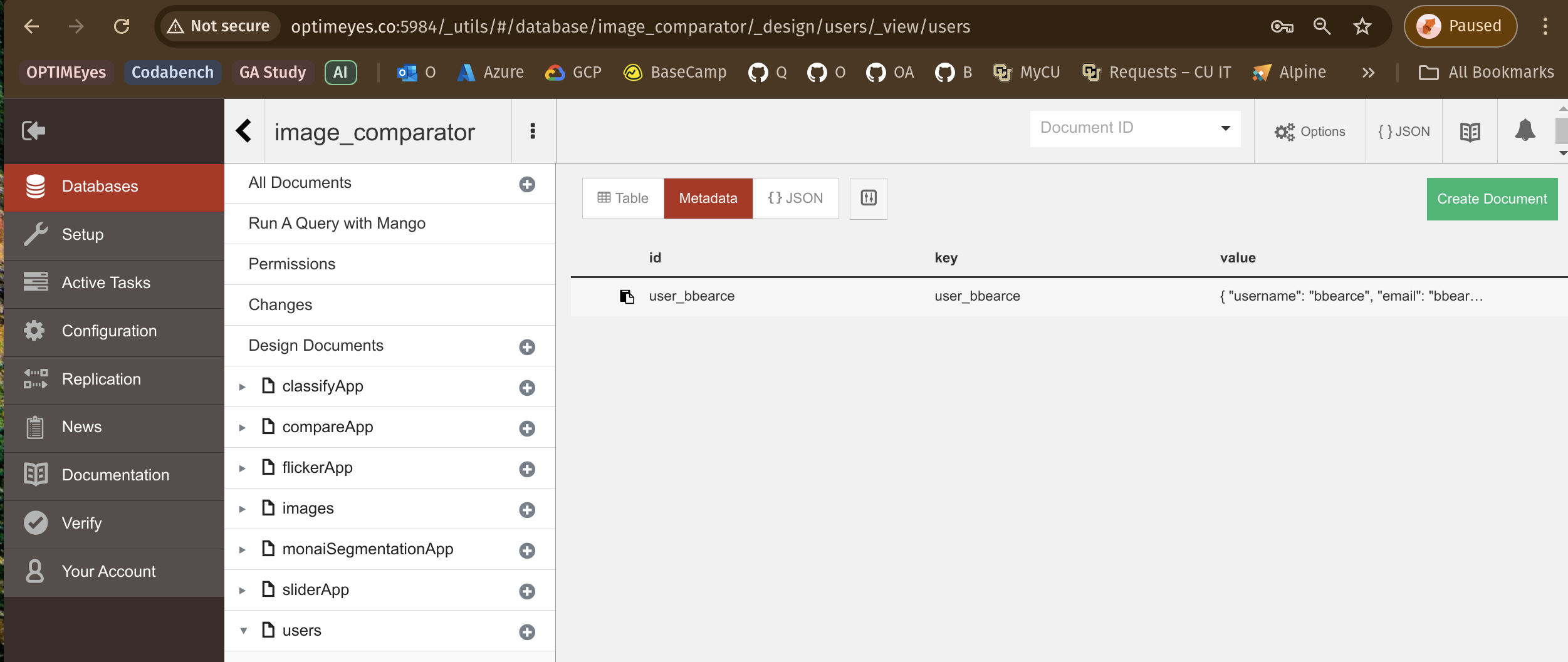Click the header JSON API link

coord(1404,132)
